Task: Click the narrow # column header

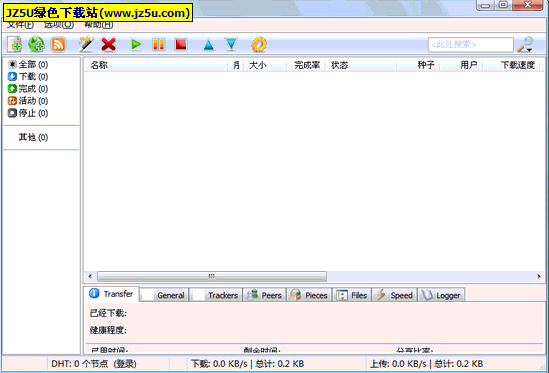Action: (236, 65)
